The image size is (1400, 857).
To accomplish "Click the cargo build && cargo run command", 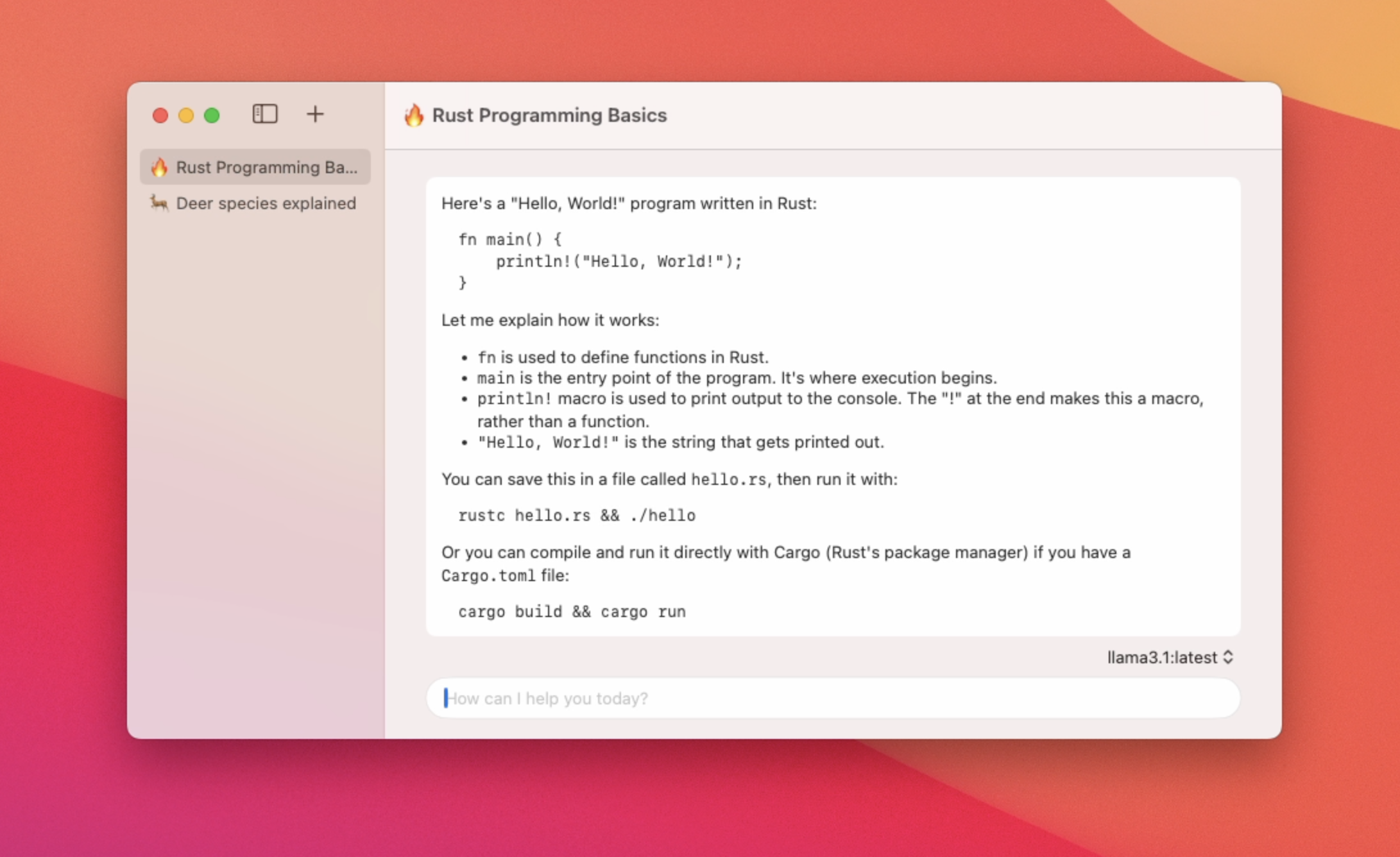I will [571, 612].
